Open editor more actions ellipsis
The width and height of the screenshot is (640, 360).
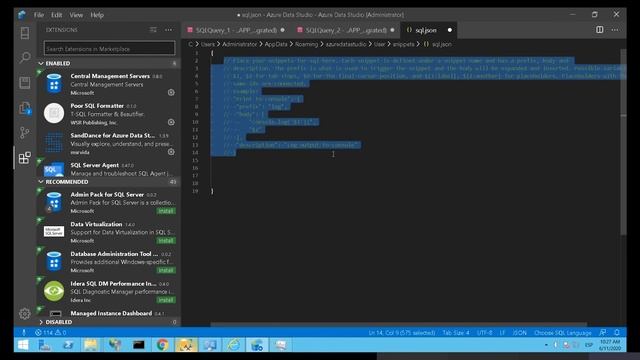(615, 30)
